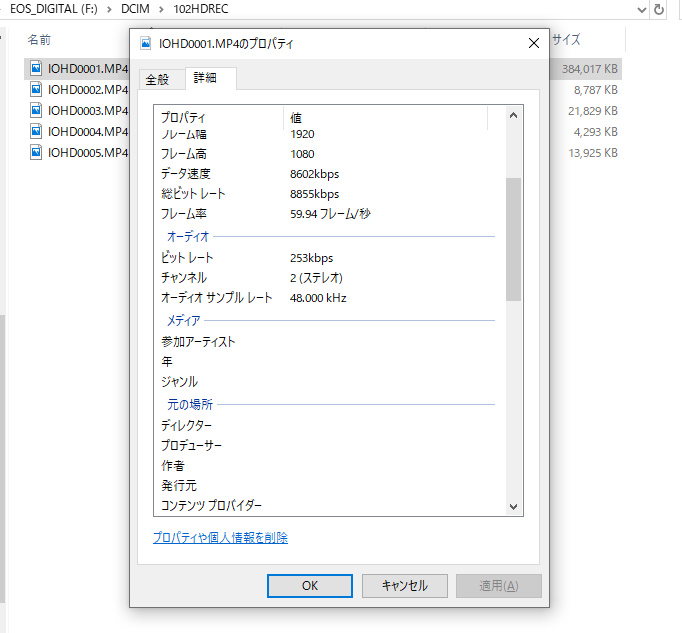Click the 参加アーティスト value field
Viewport: 682px width, 633px height.
click(x=390, y=342)
